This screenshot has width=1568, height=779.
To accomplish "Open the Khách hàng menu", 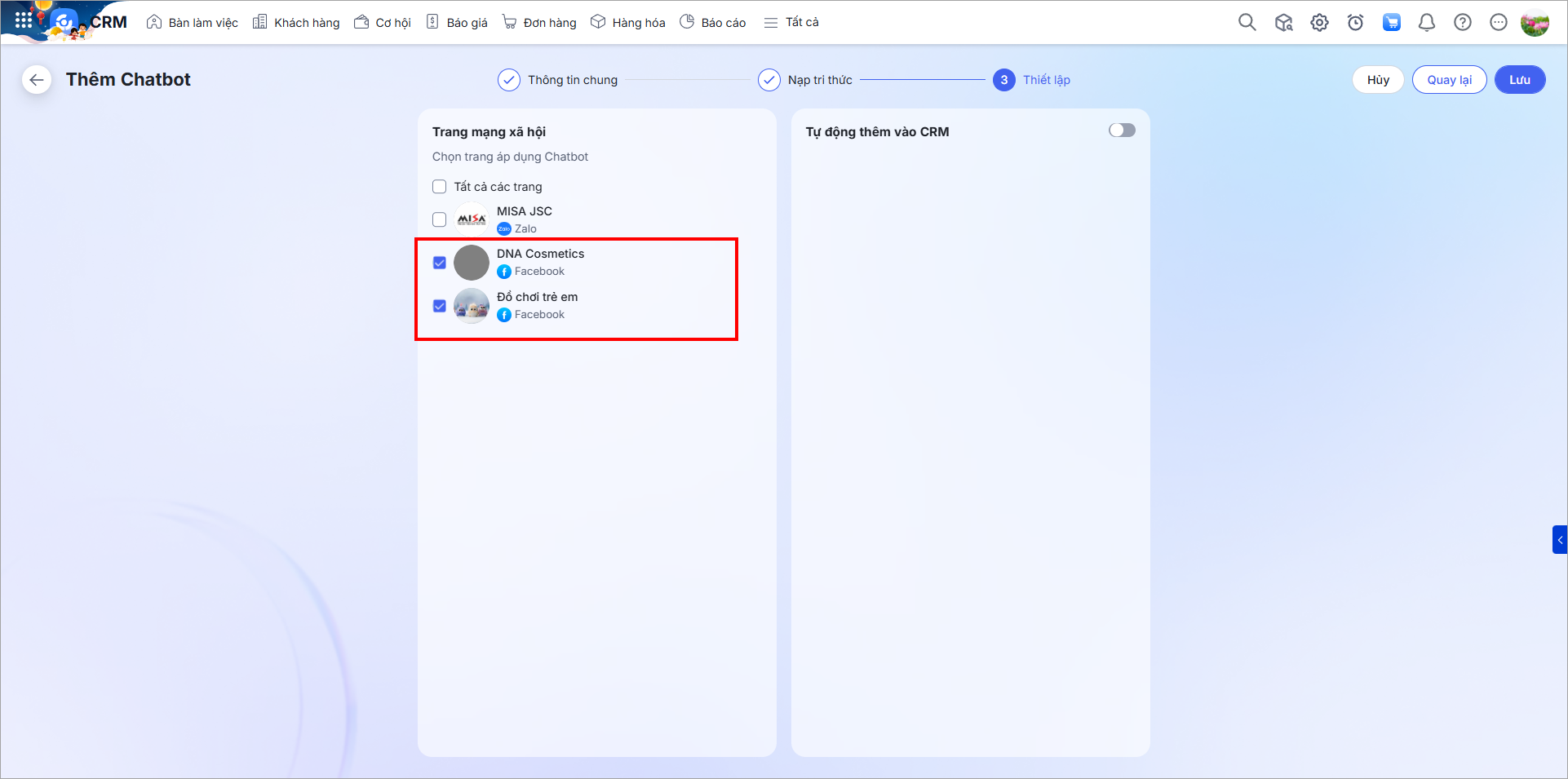I will coord(296,23).
